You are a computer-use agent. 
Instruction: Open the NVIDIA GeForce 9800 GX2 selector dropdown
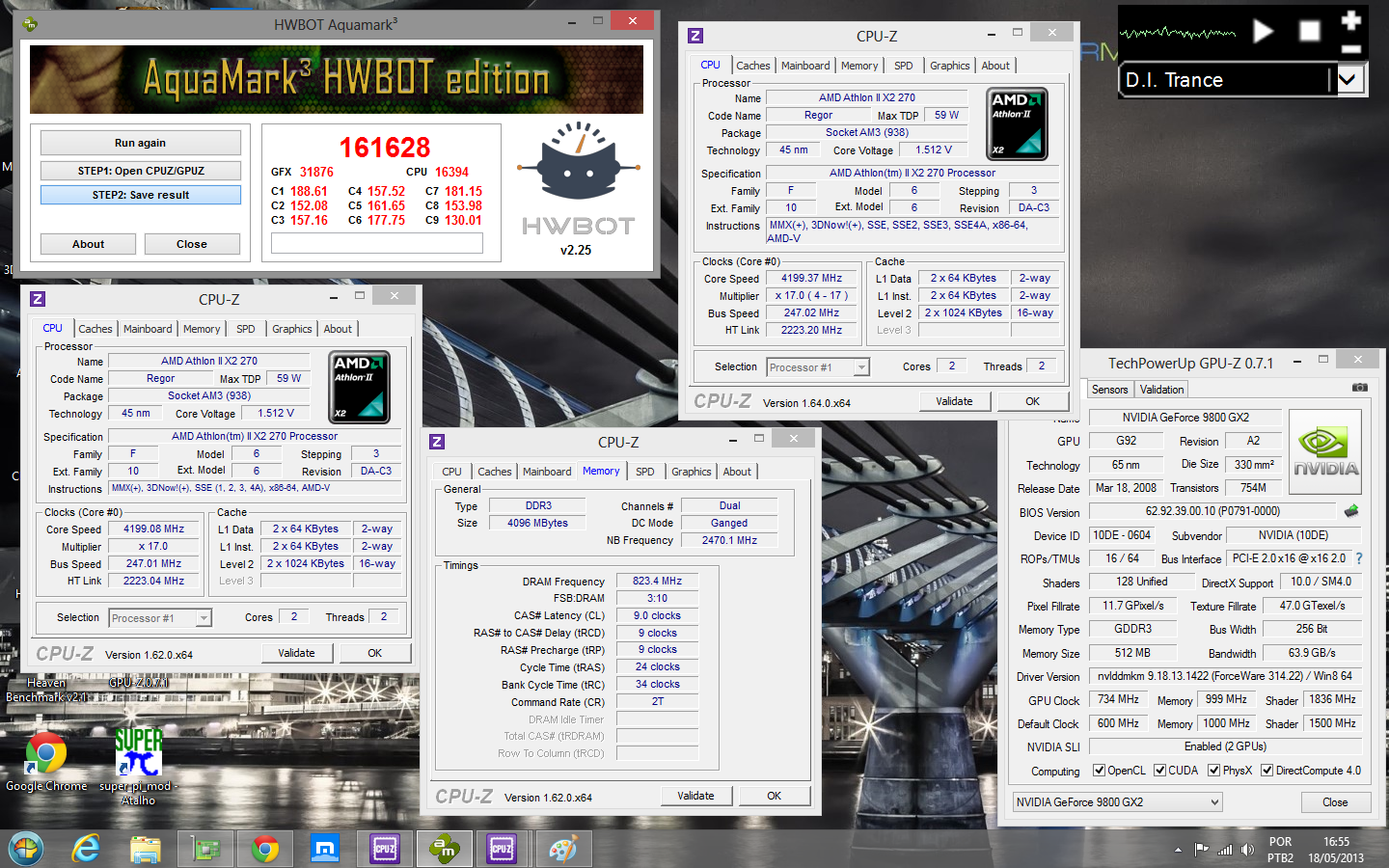1117,801
